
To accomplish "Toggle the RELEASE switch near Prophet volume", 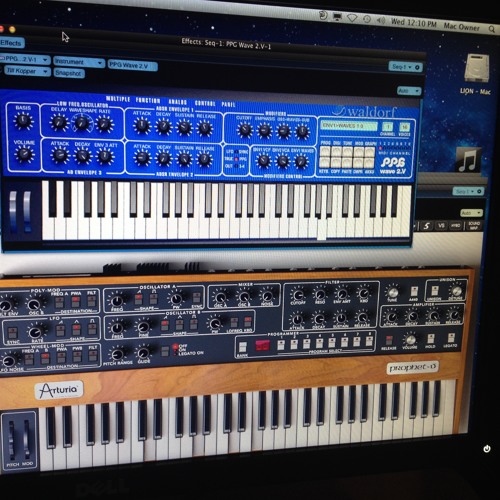I will [389, 340].
